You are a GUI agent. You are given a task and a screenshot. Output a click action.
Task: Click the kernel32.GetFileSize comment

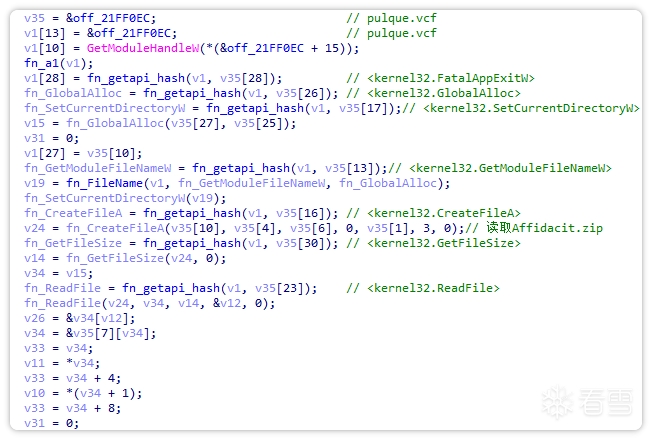[433, 243]
